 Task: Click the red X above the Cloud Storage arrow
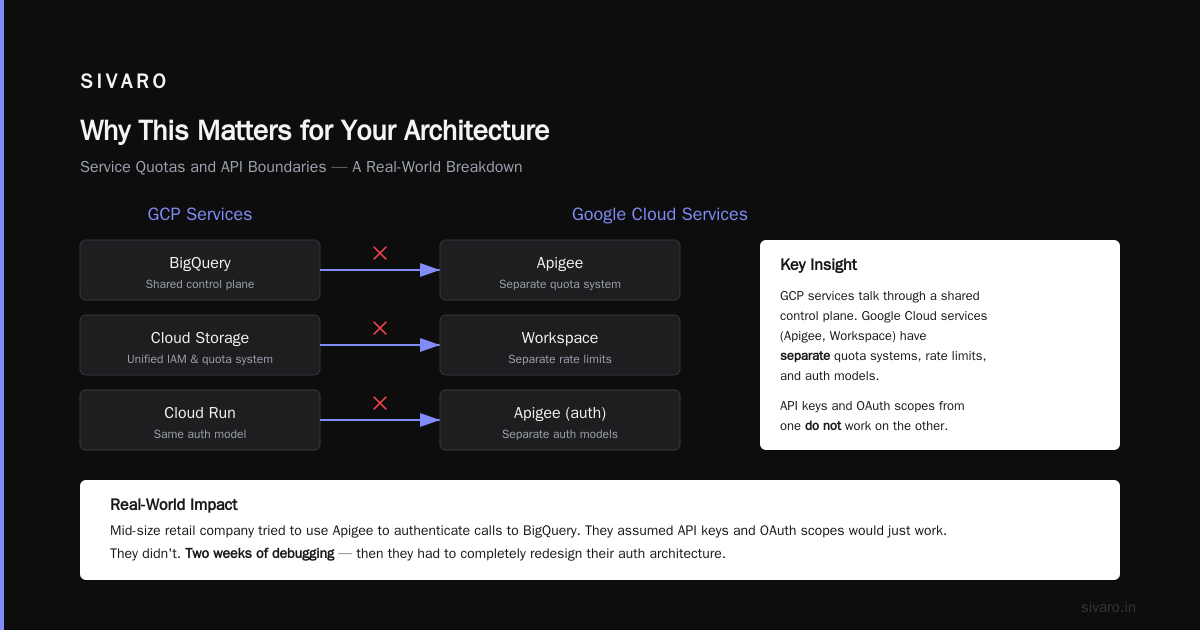(380, 328)
